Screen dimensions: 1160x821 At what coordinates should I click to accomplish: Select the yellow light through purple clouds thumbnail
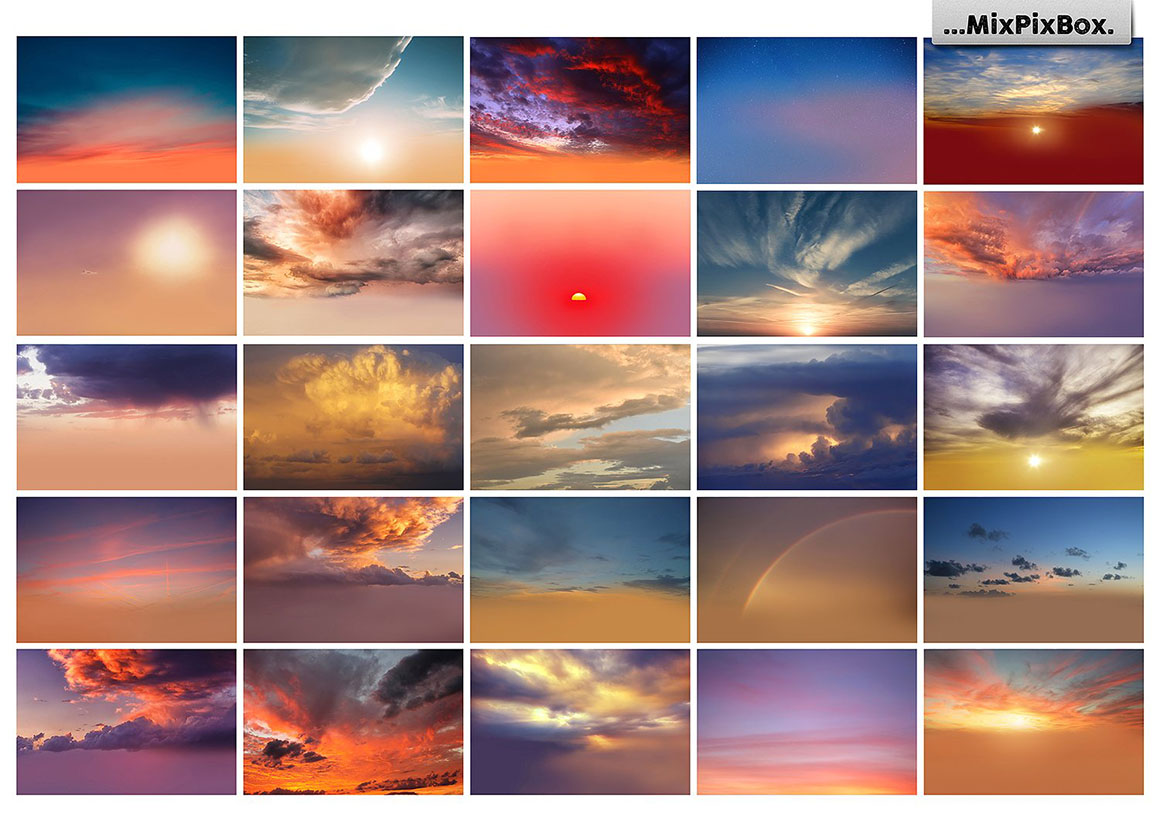[580, 722]
